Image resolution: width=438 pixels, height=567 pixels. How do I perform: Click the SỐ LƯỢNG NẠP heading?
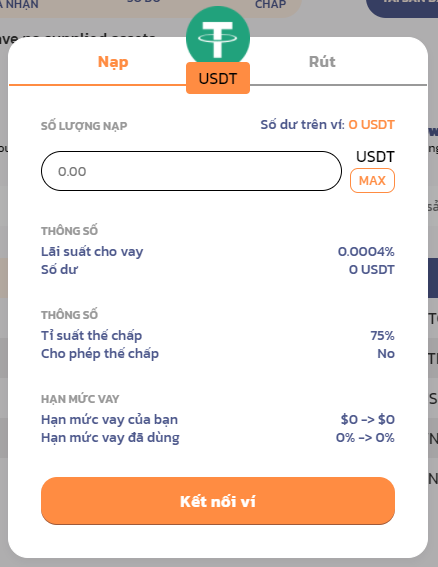(84, 126)
